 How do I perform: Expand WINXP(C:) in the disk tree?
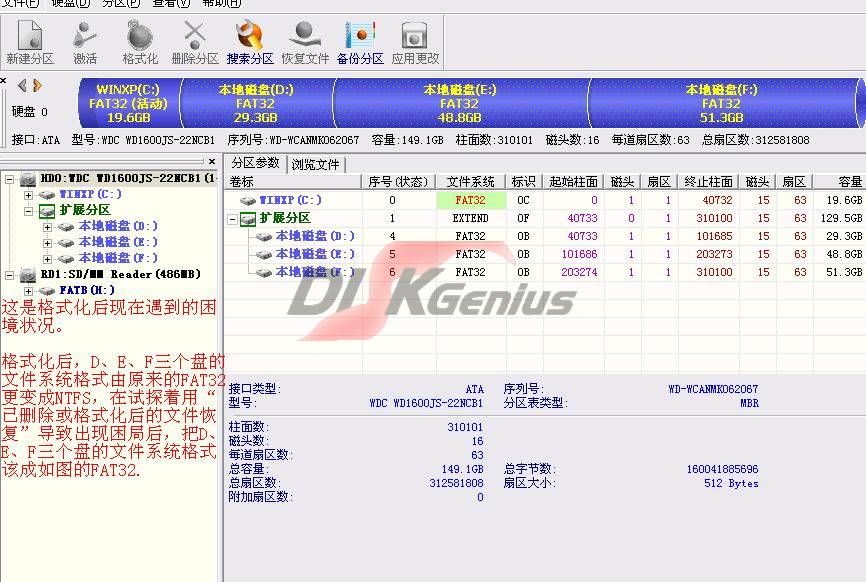pos(28,195)
